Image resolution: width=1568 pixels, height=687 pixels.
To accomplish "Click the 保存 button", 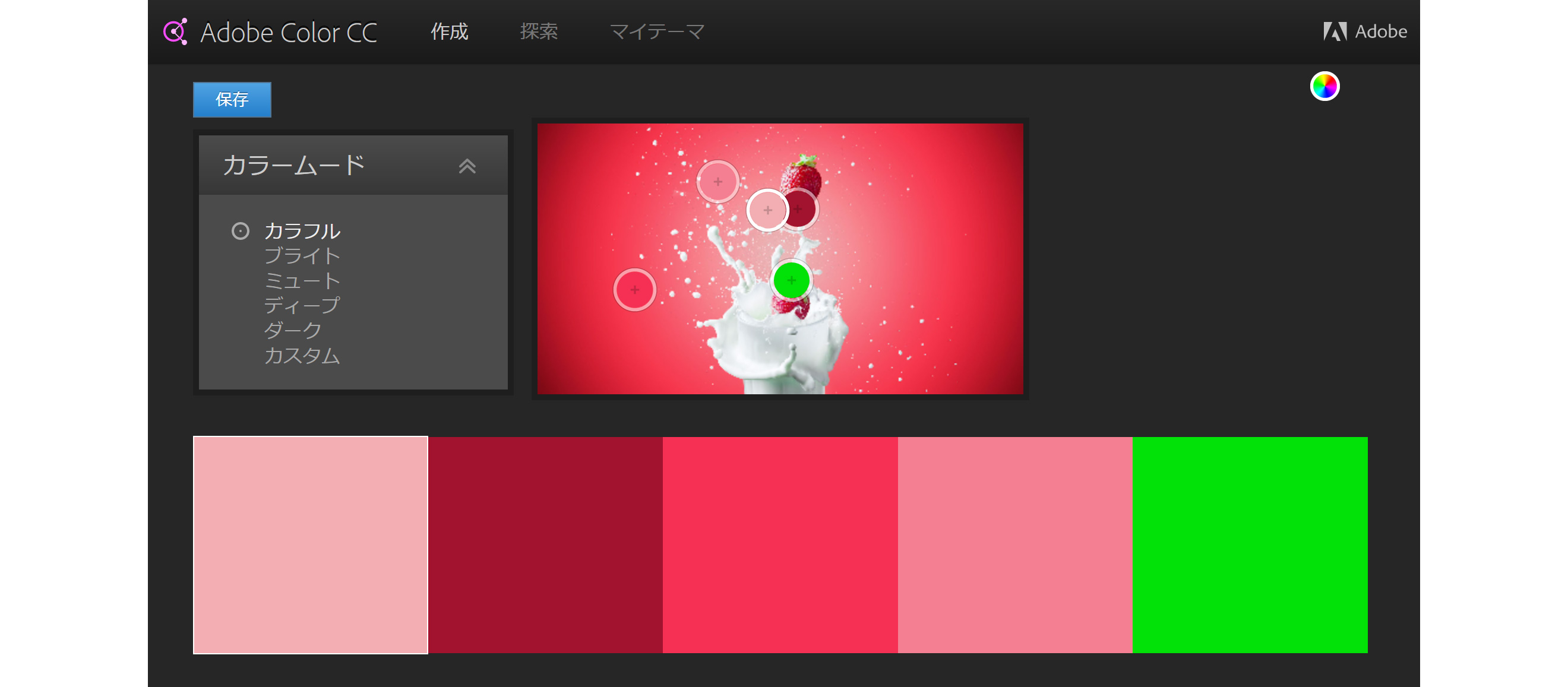I will (x=232, y=99).
